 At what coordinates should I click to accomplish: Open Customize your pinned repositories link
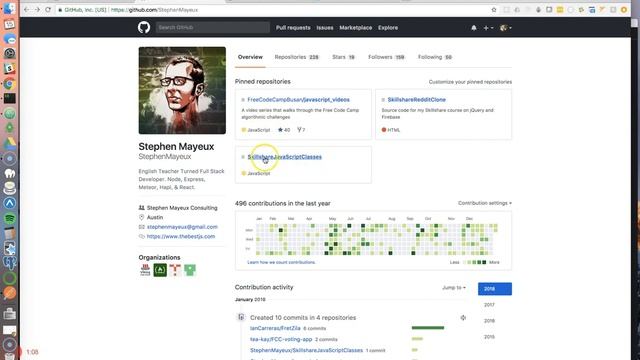click(470, 82)
